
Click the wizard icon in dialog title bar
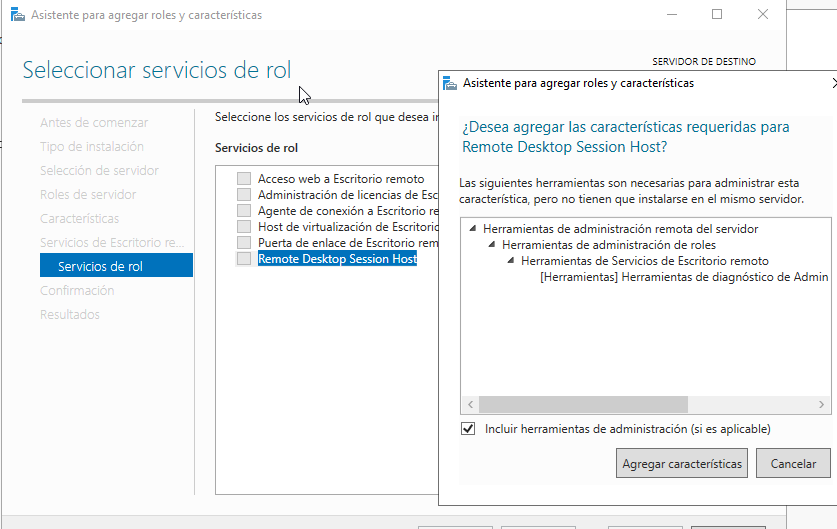(450, 83)
